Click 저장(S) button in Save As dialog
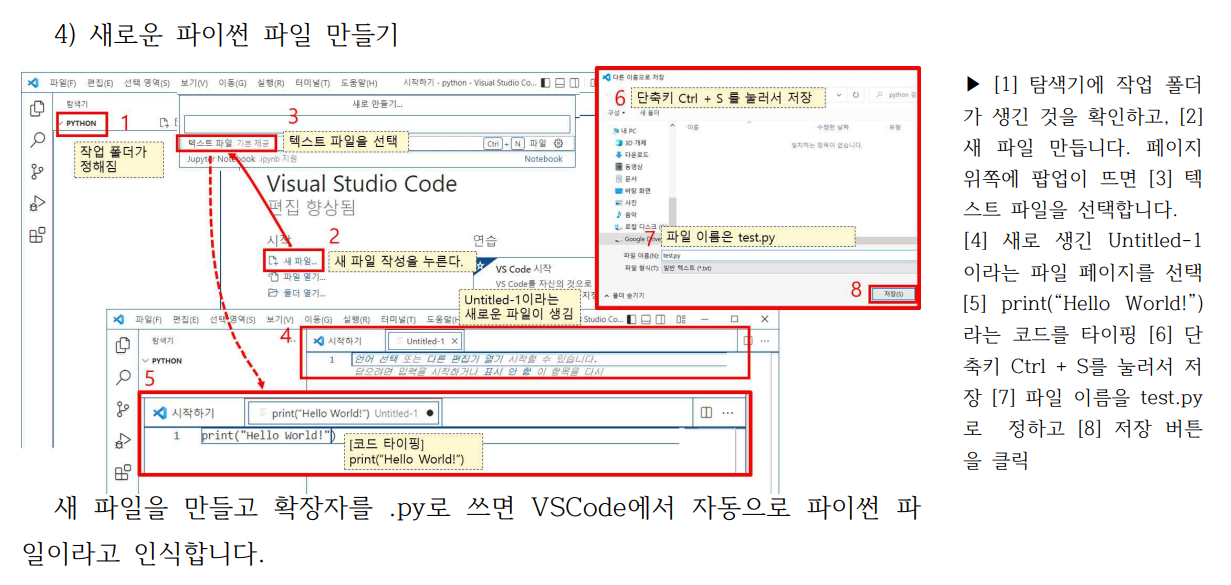 pos(893,294)
